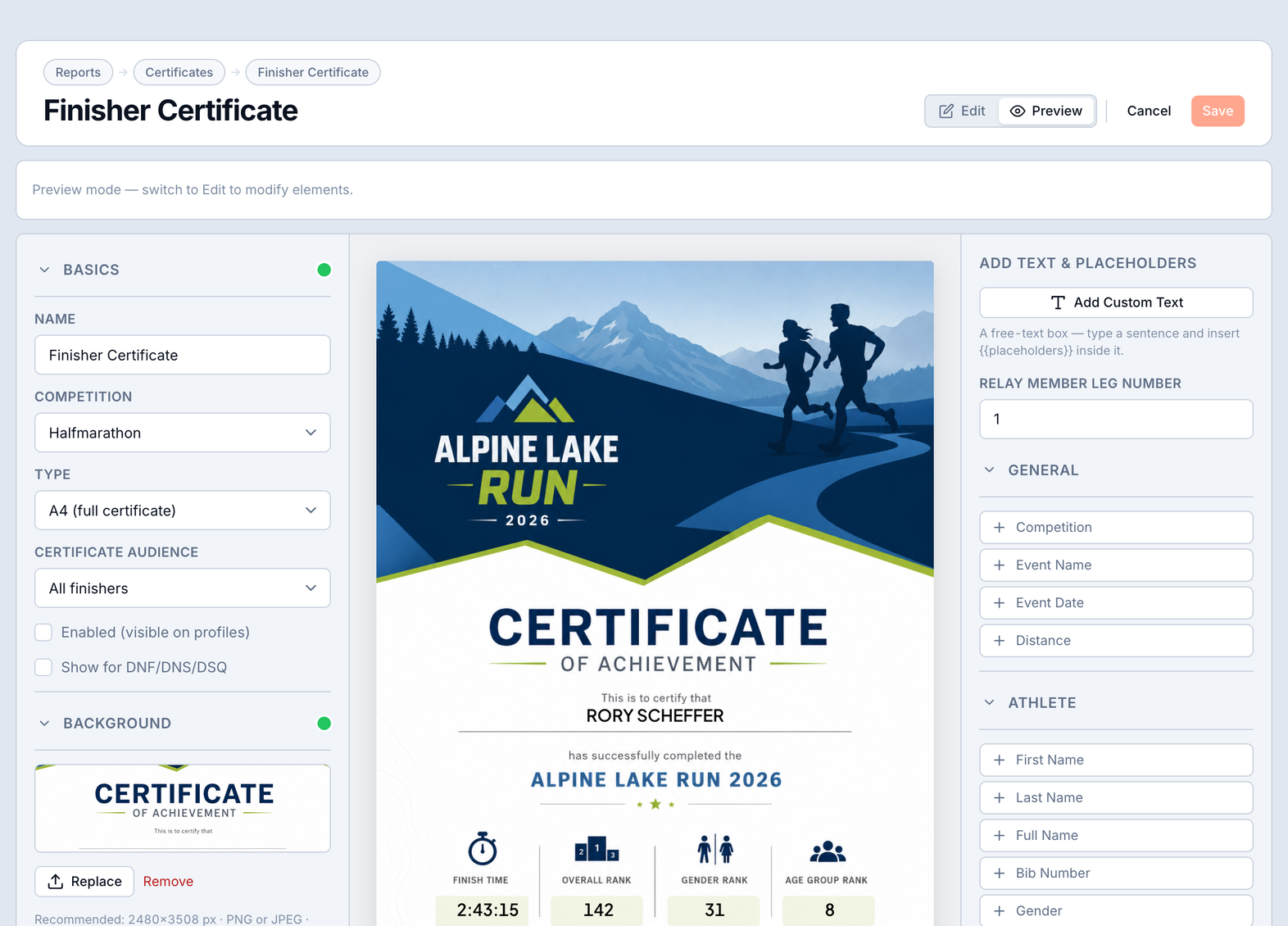The height and width of the screenshot is (926, 1288).
Task: Click the plus icon beside Distance
Action: click(1000, 640)
